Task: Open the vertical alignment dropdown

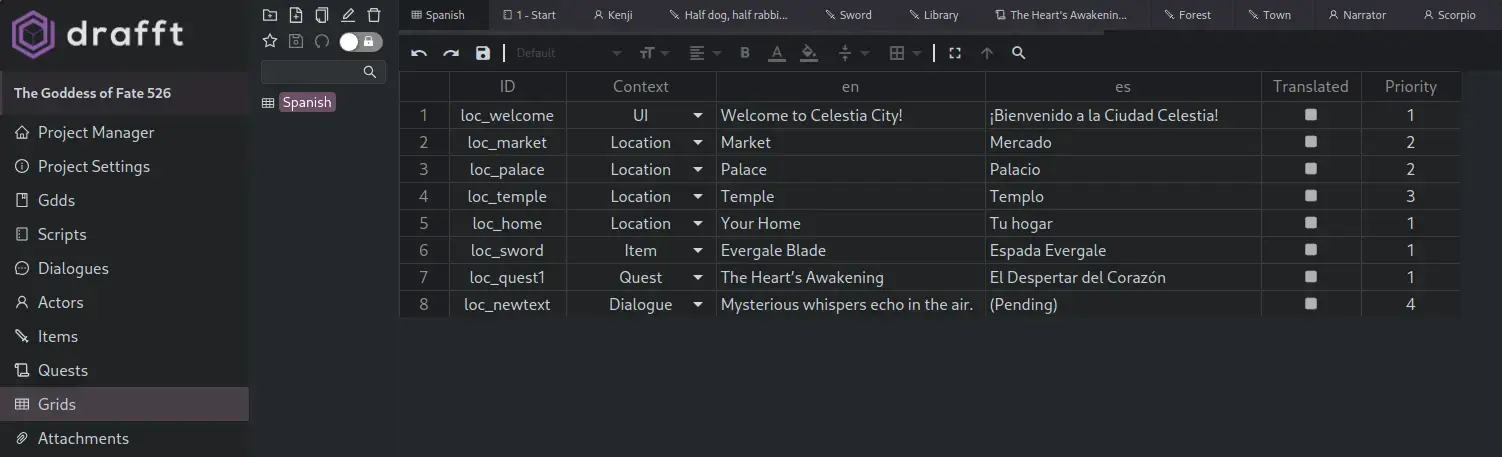Action: pos(853,53)
